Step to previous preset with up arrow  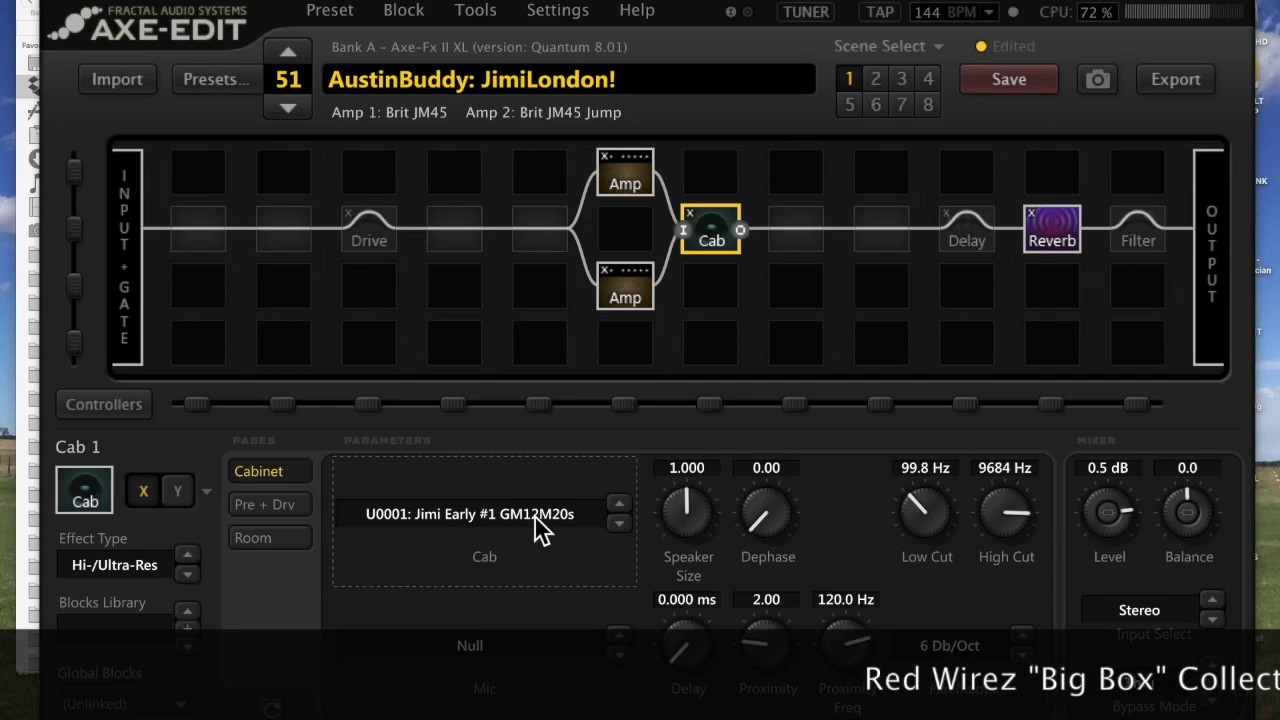pos(288,52)
